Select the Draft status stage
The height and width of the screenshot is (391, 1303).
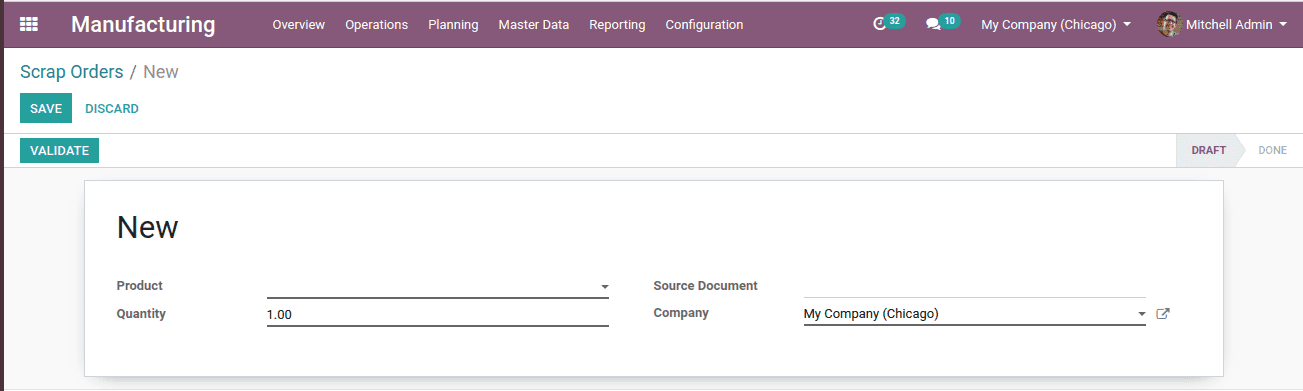(1208, 151)
